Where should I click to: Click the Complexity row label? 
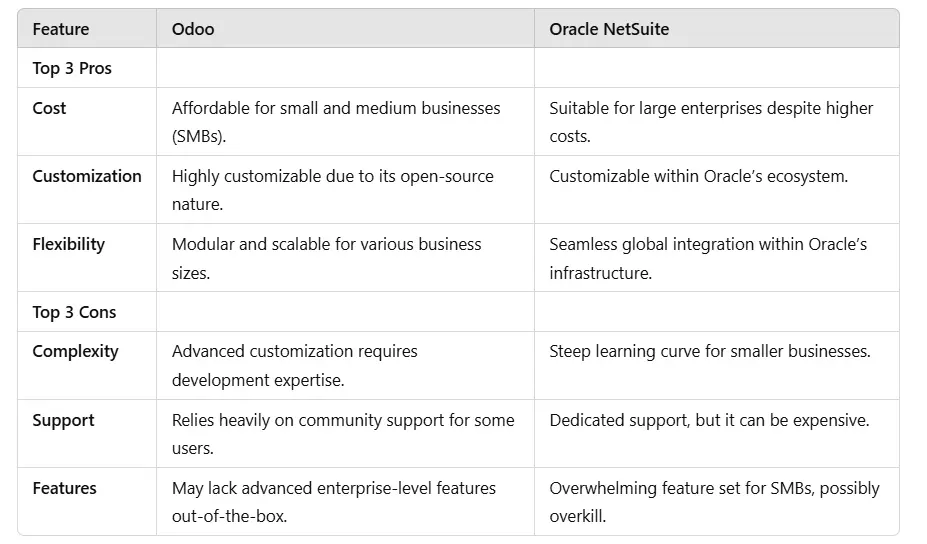coord(76,351)
